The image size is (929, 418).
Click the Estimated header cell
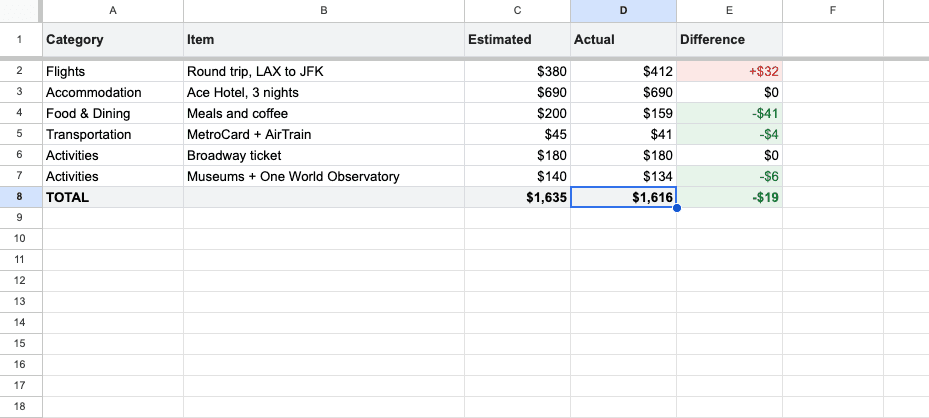click(x=517, y=40)
